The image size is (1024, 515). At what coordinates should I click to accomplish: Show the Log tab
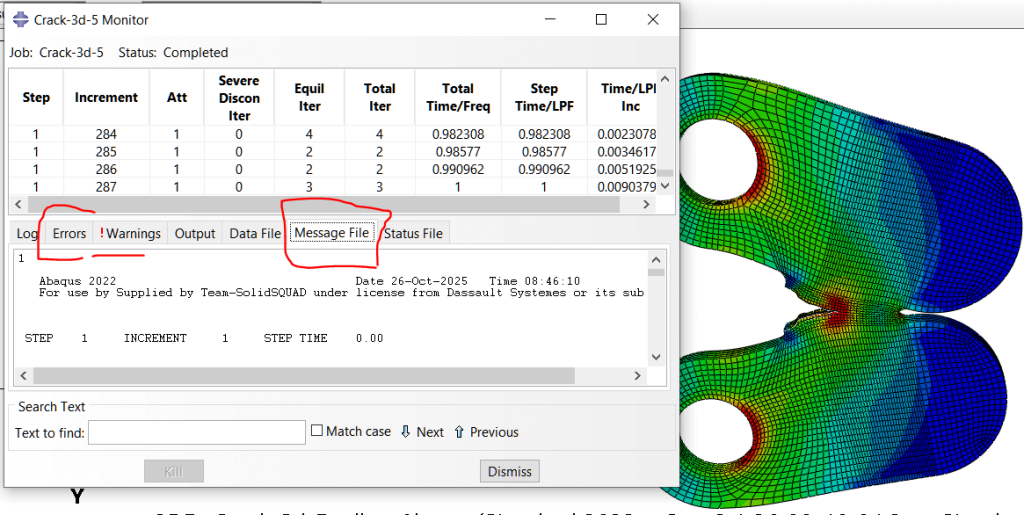pyautogui.click(x=27, y=233)
